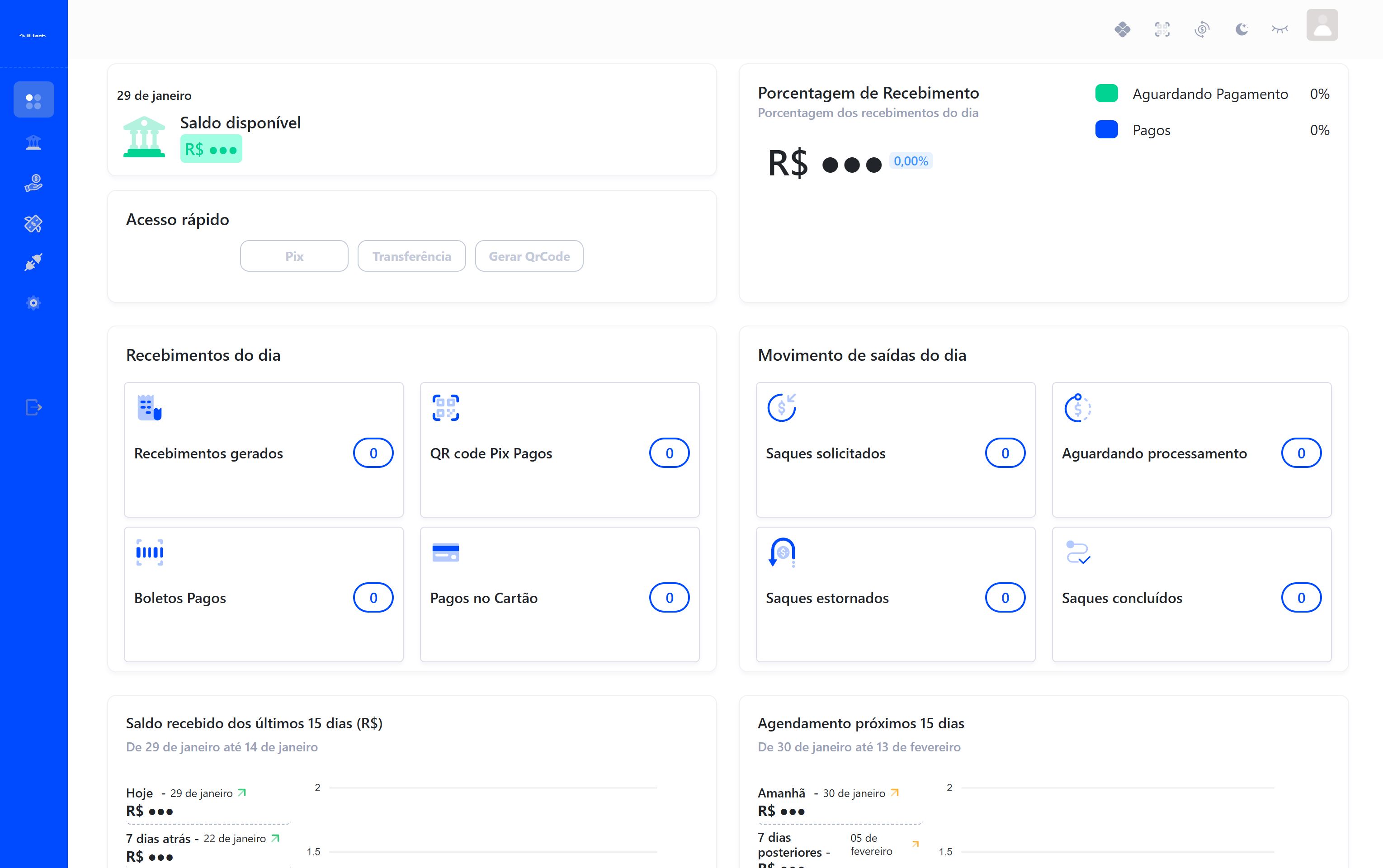Toggle balance visibility with closed-eye icon
Image resolution: width=1383 pixels, height=868 pixels.
[x=1279, y=28]
